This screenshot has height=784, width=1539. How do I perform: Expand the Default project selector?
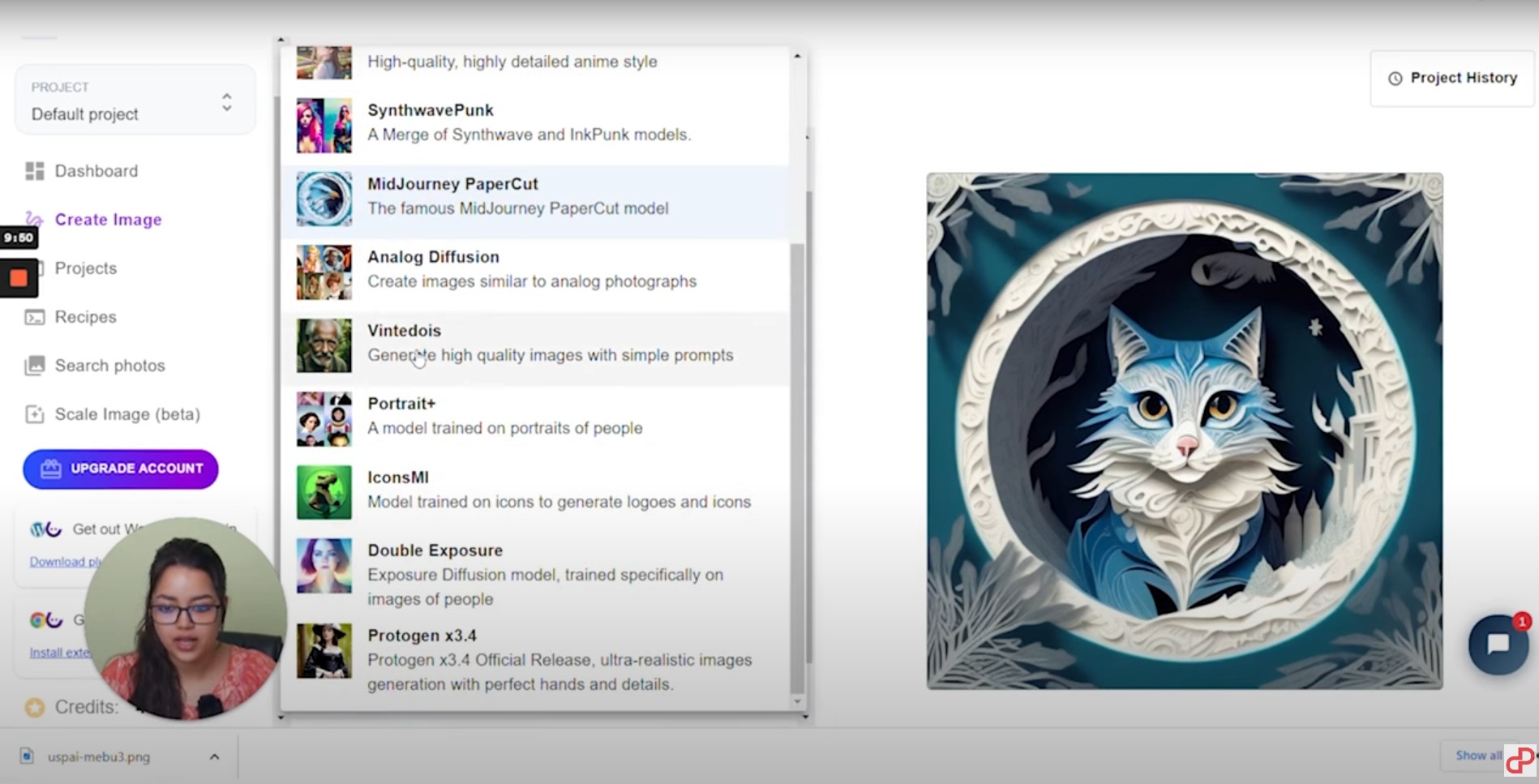(135, 101)
